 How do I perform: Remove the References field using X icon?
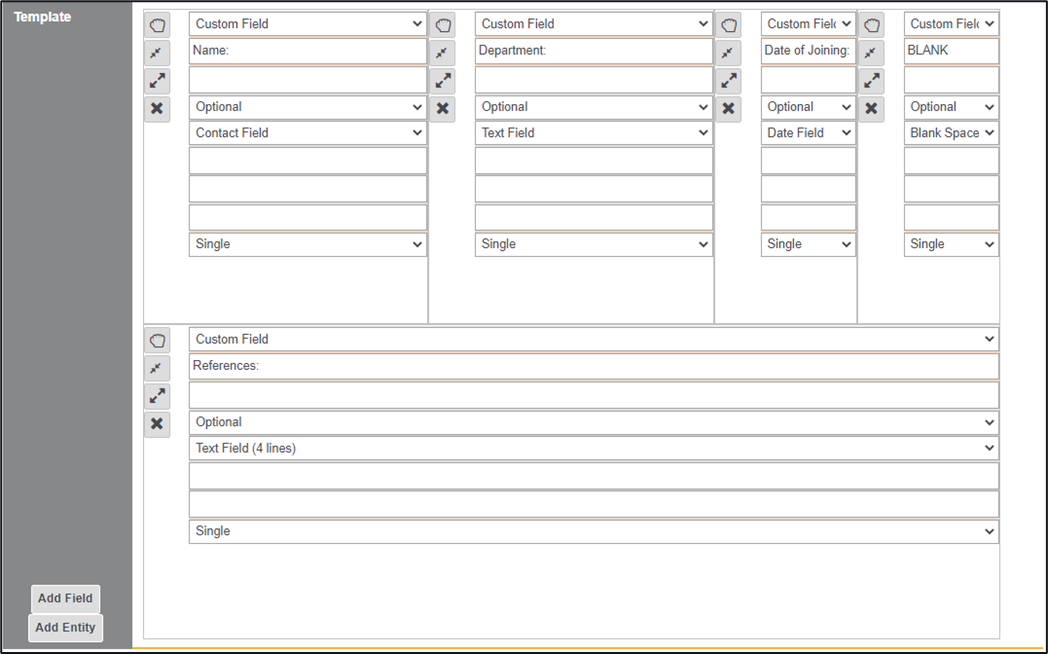click(157, 424)
